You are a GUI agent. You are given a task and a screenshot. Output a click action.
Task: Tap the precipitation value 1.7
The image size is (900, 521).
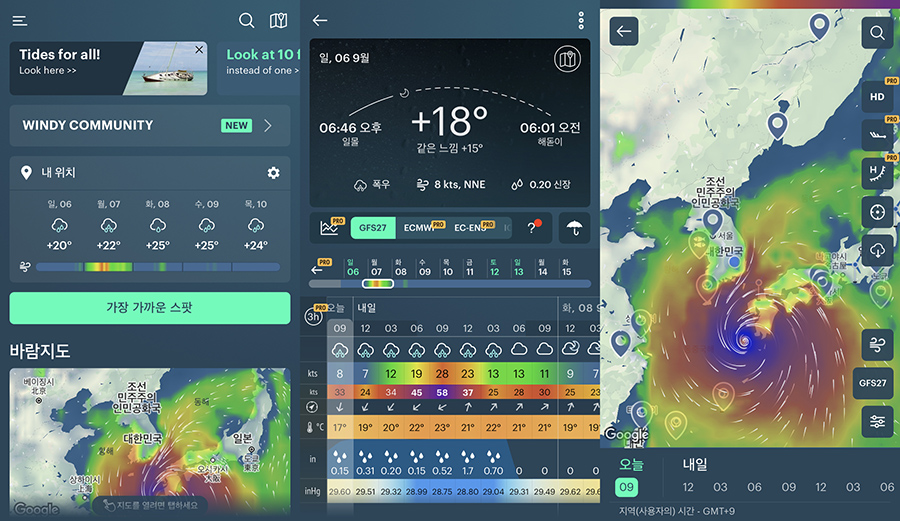[x=468, y=471]
